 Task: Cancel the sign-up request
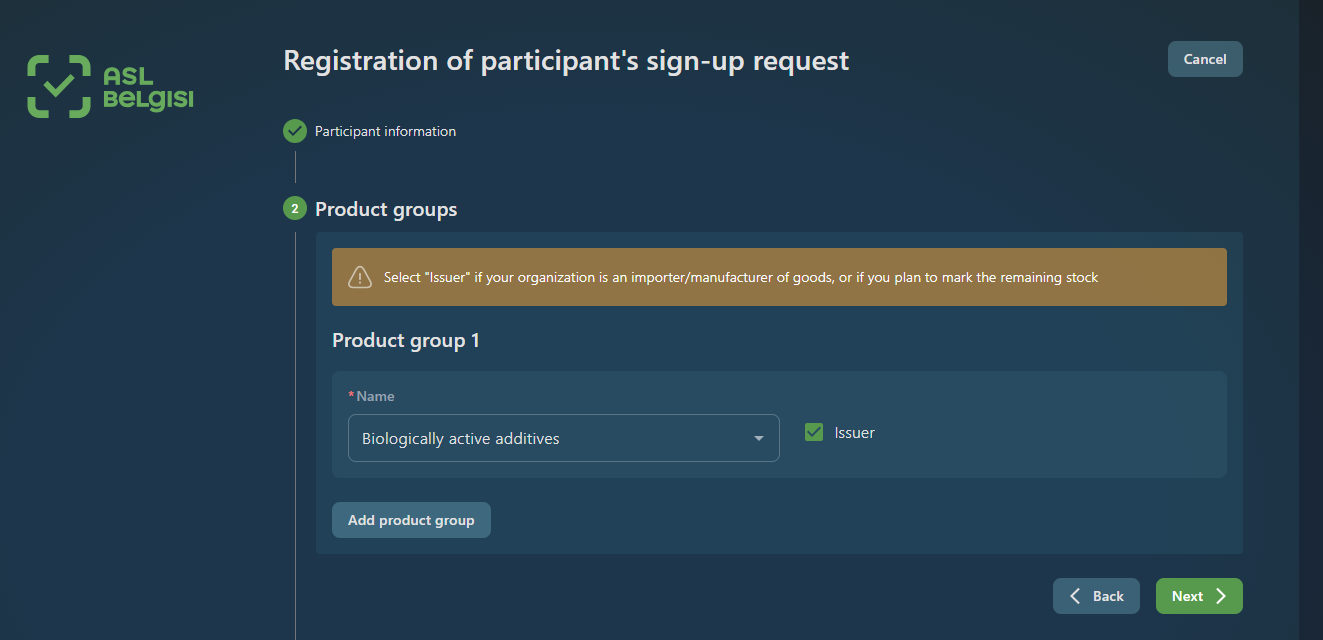click(x=1205, y=59)
